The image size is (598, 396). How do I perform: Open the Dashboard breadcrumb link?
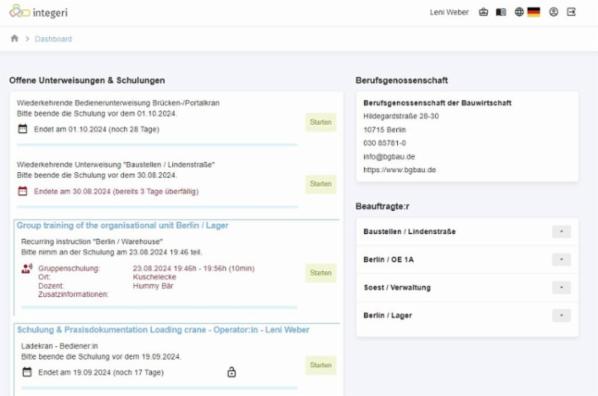(53, 39)
